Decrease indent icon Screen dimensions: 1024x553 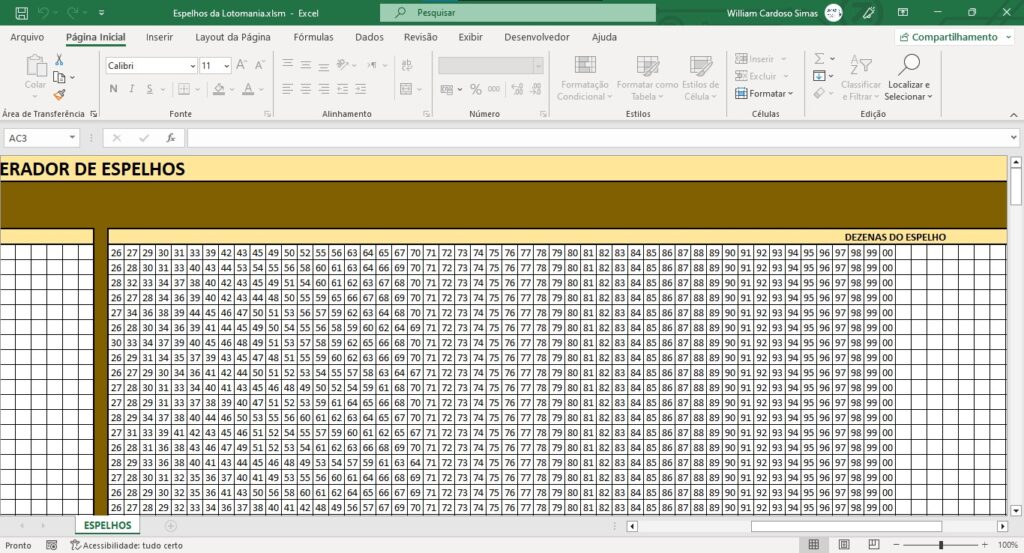(342, 89)
